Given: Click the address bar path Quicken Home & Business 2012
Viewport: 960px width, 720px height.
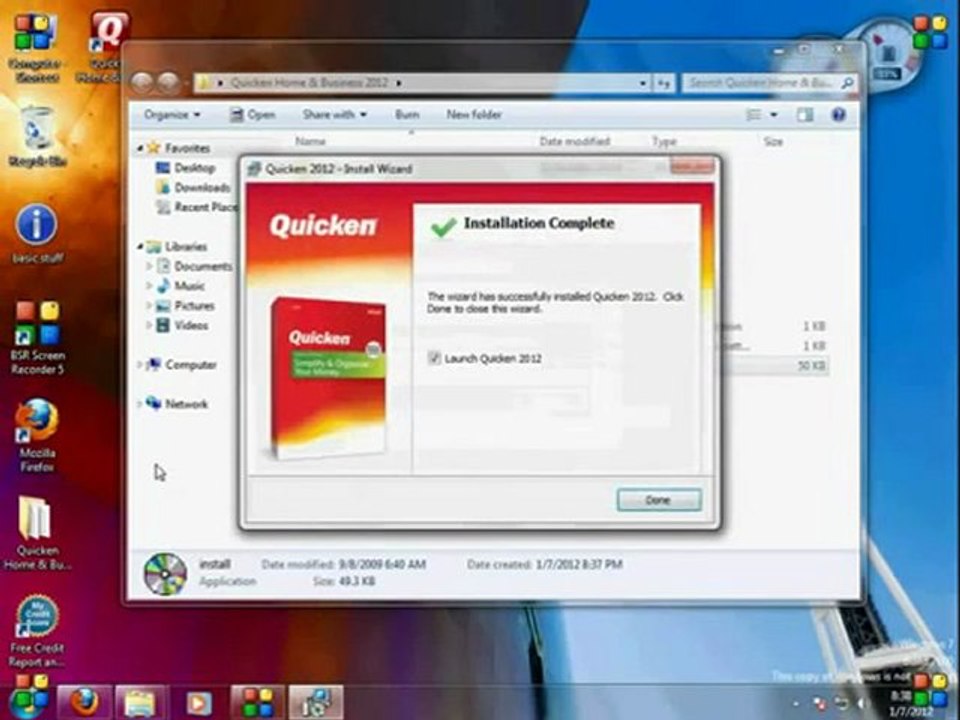Looking at the screenshot, I should [x=309, y=82].
